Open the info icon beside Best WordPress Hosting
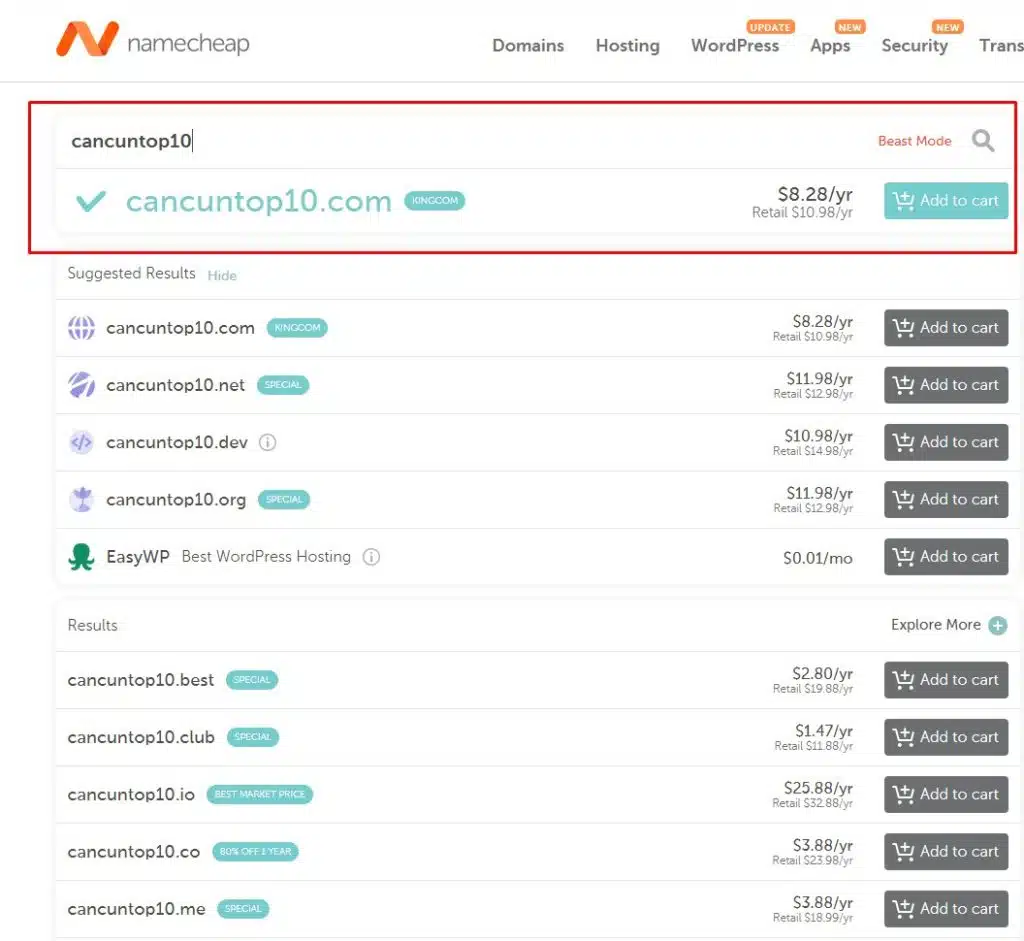Screen dimensions: 1024x941 (x=372, y=557)
